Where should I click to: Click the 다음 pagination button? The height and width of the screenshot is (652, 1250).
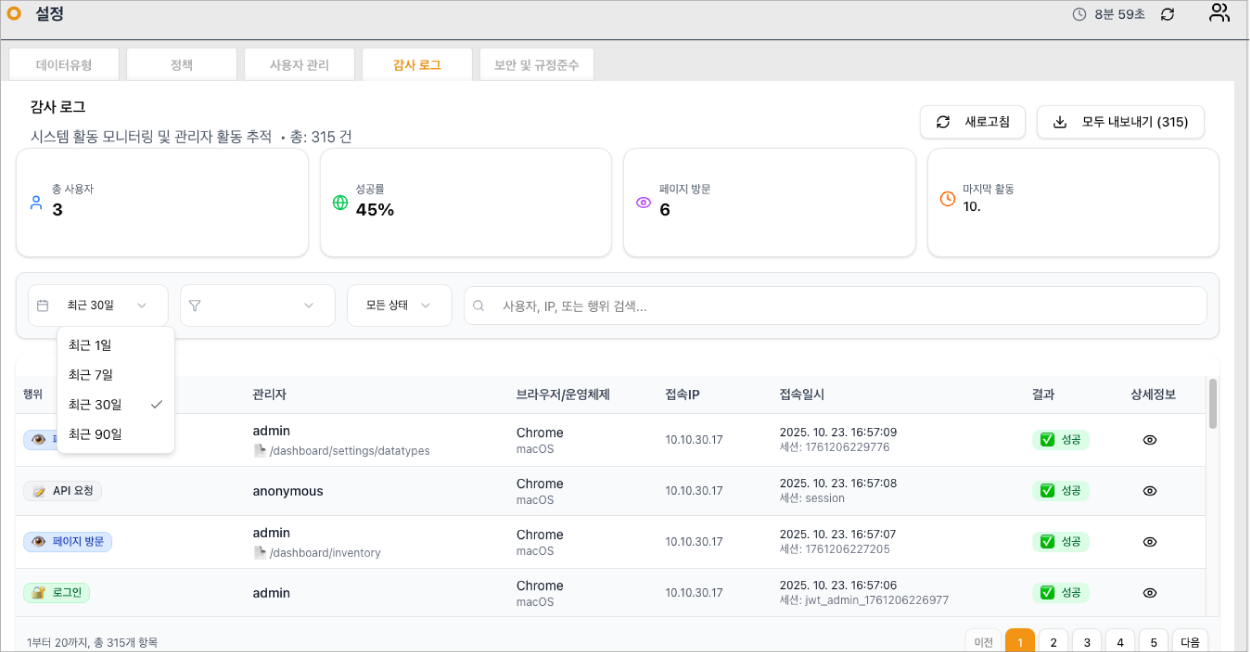click(x=1190, y=642)
